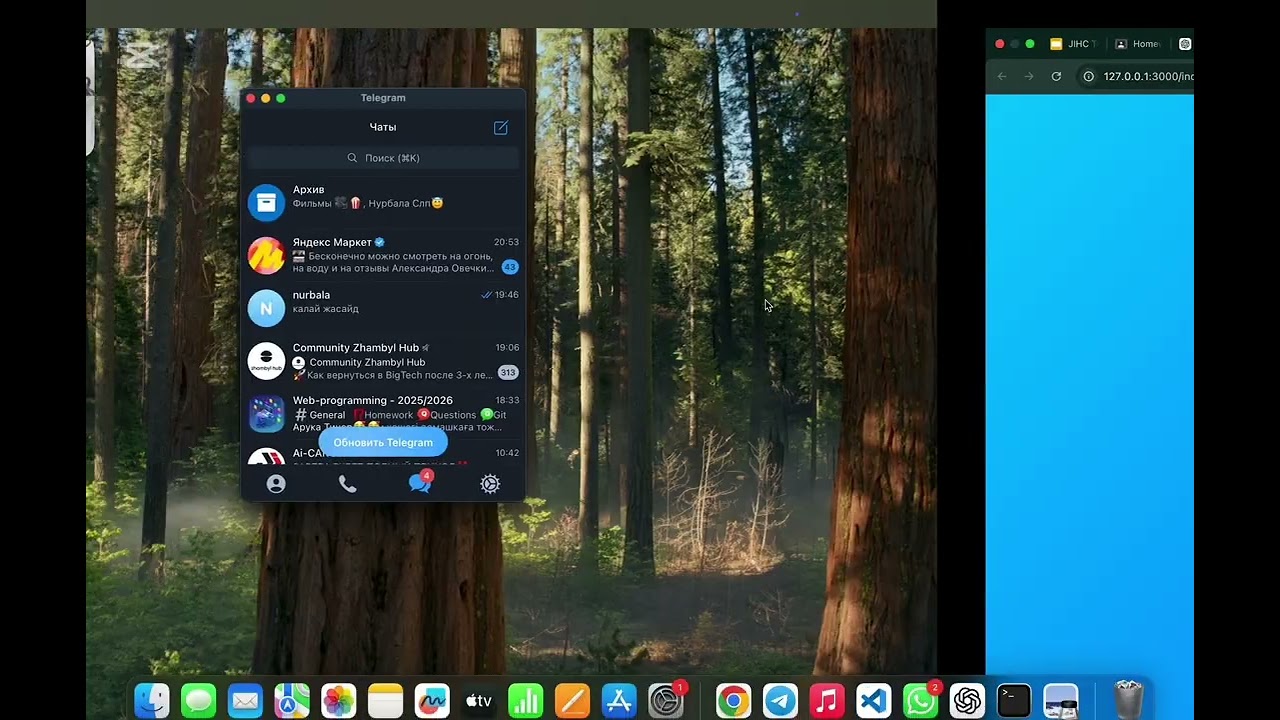Viewport: 1280px width, 720px height.
Task: Click the Архив archive folder avatar
Action: 266,203
